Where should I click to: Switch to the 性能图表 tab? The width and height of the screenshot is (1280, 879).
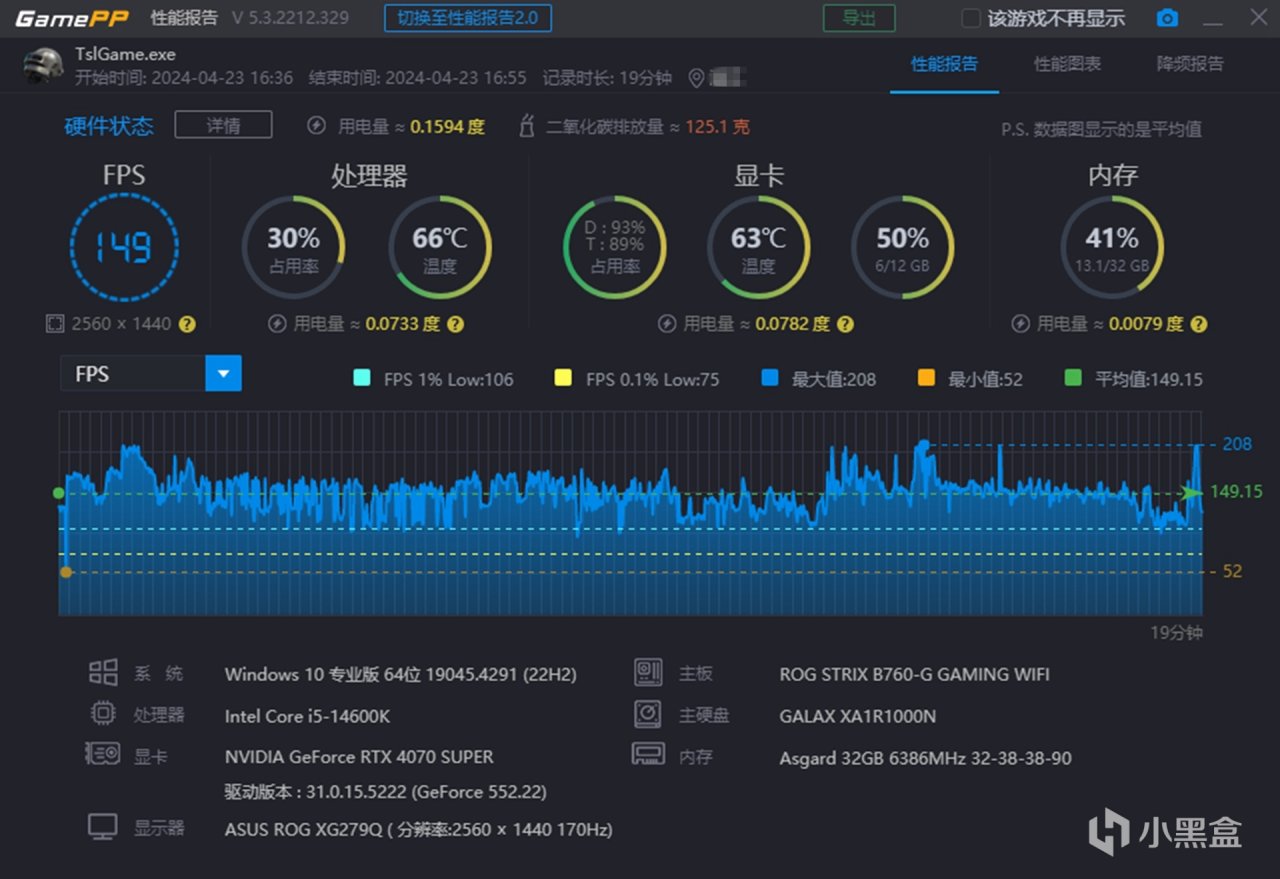(1067, 64)
